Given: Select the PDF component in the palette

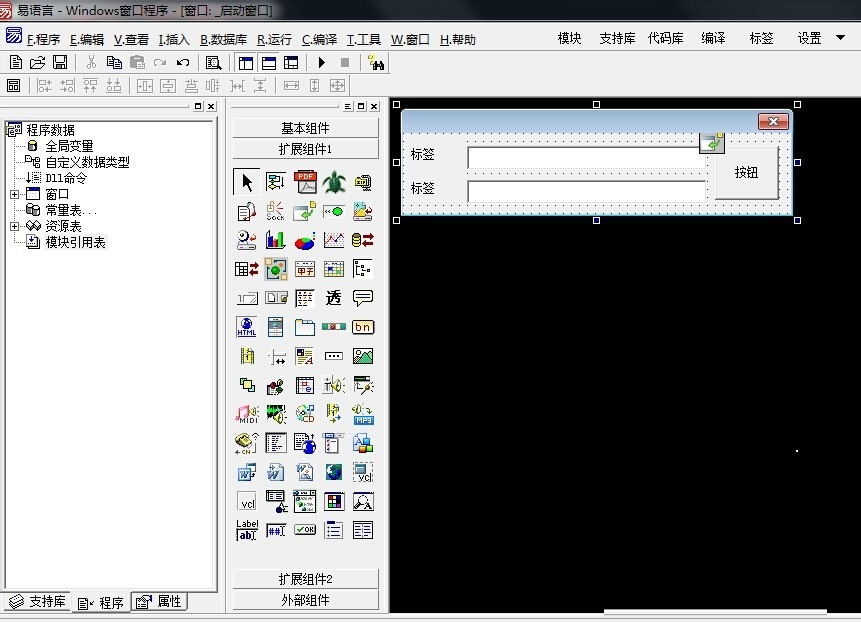Looking at the screenshot, I should (x=305, y=182).
